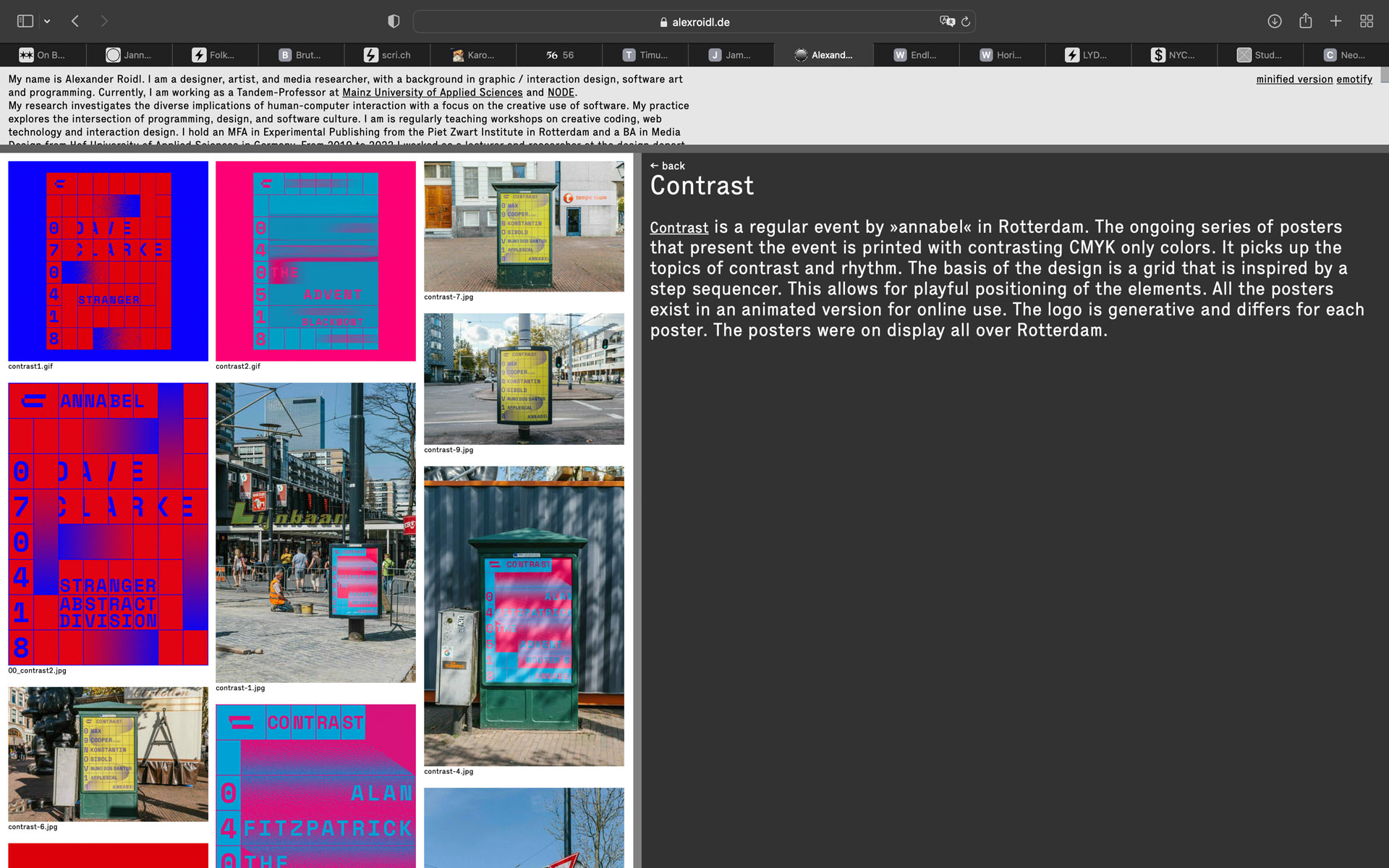The image size is (1389, 868).
Task: Switch to the Timu... tab
Action: [x=645, y=55]
